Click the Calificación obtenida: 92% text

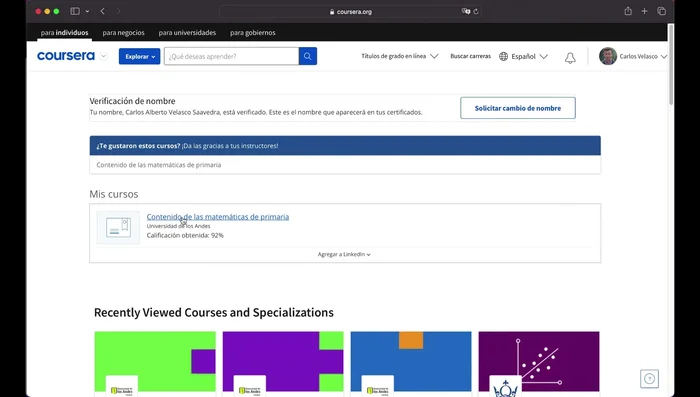[x=185, y=235]
